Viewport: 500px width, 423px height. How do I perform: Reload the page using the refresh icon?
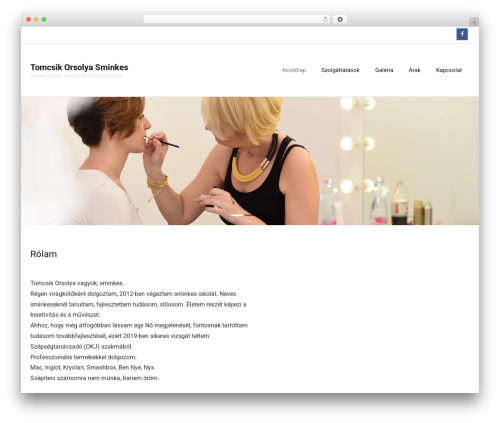(325, 19)
